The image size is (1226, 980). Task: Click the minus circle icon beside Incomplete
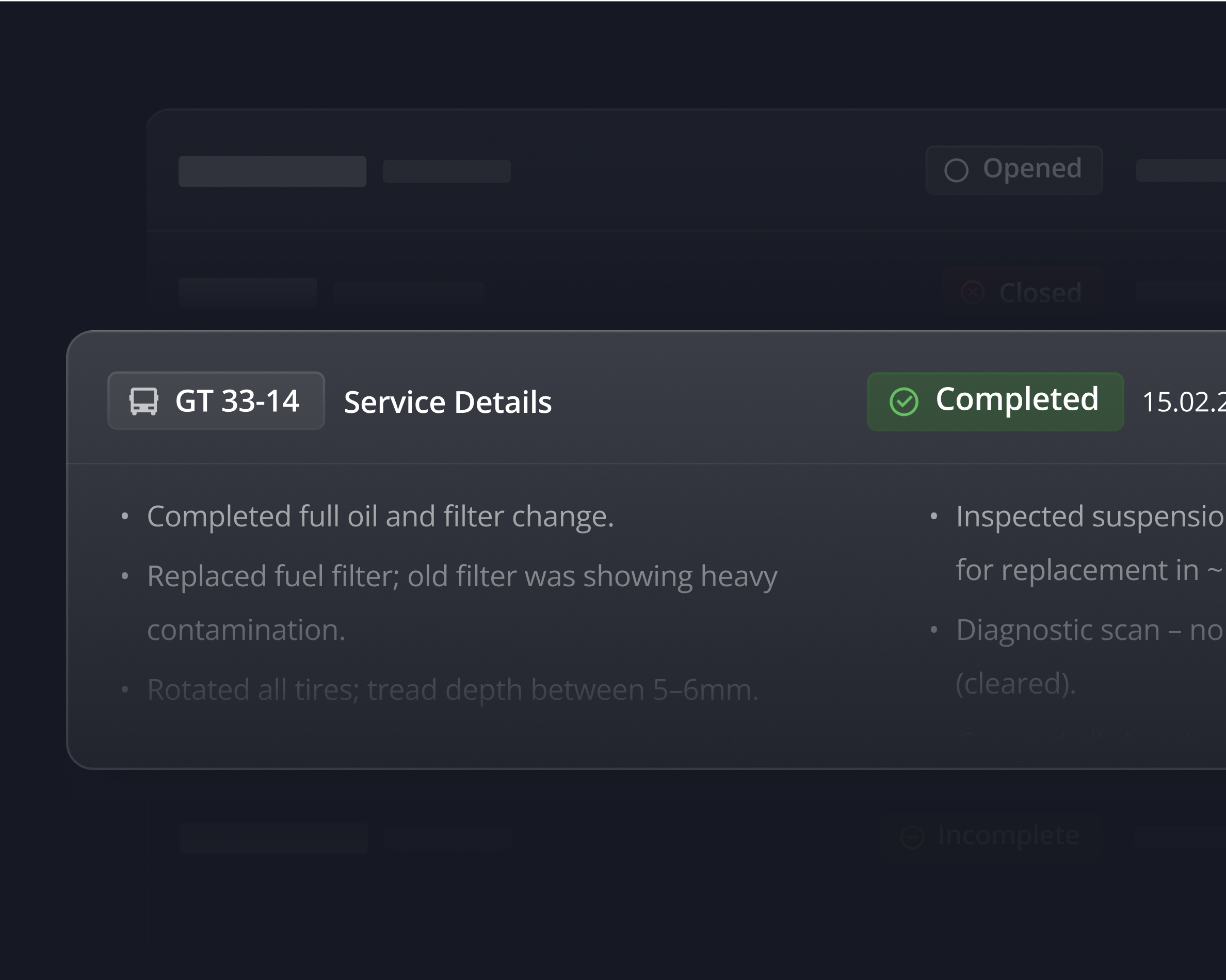[x=912, y=837]
